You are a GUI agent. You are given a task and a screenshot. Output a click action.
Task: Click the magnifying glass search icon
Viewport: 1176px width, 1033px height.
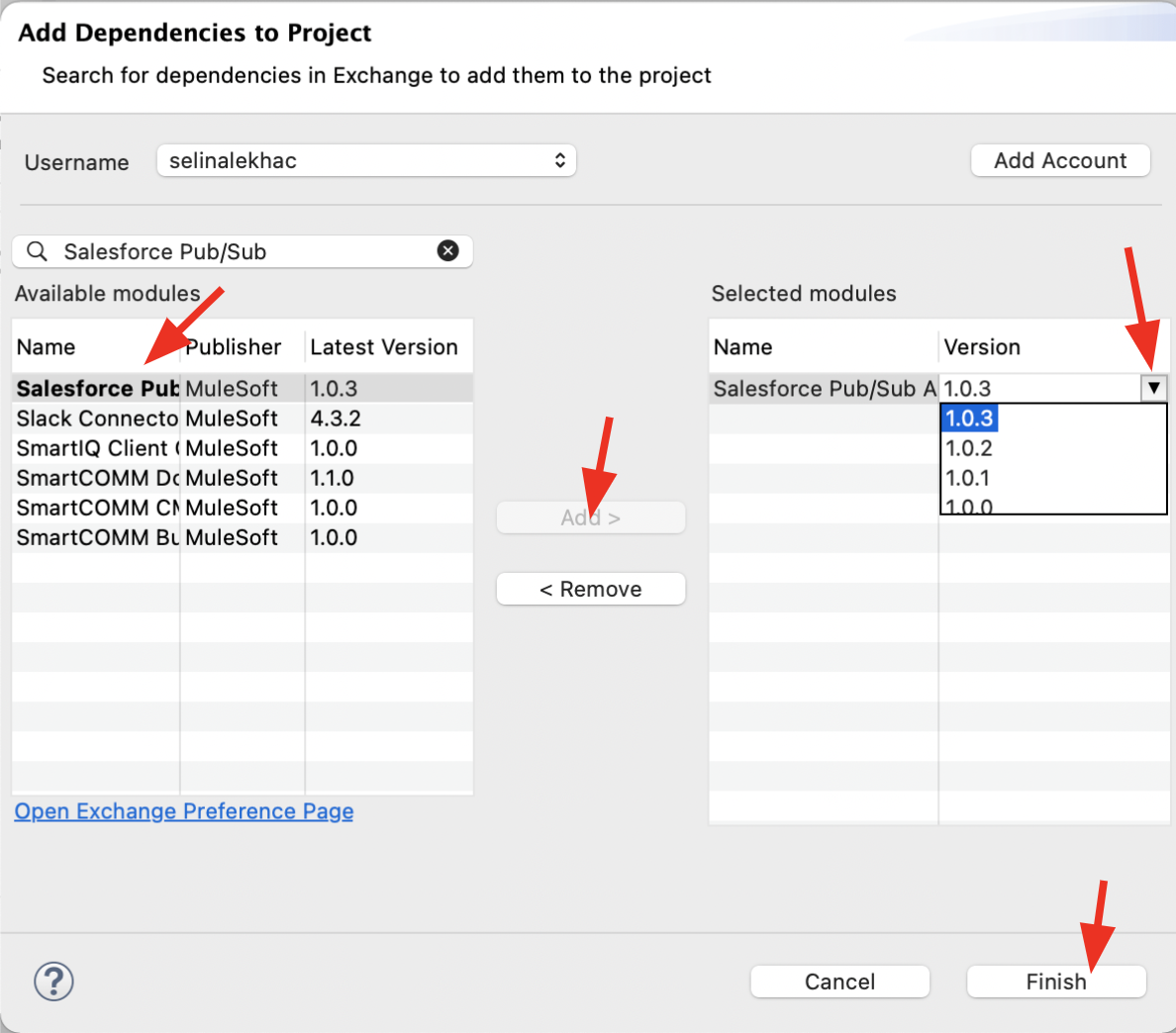tap(37, 251)
